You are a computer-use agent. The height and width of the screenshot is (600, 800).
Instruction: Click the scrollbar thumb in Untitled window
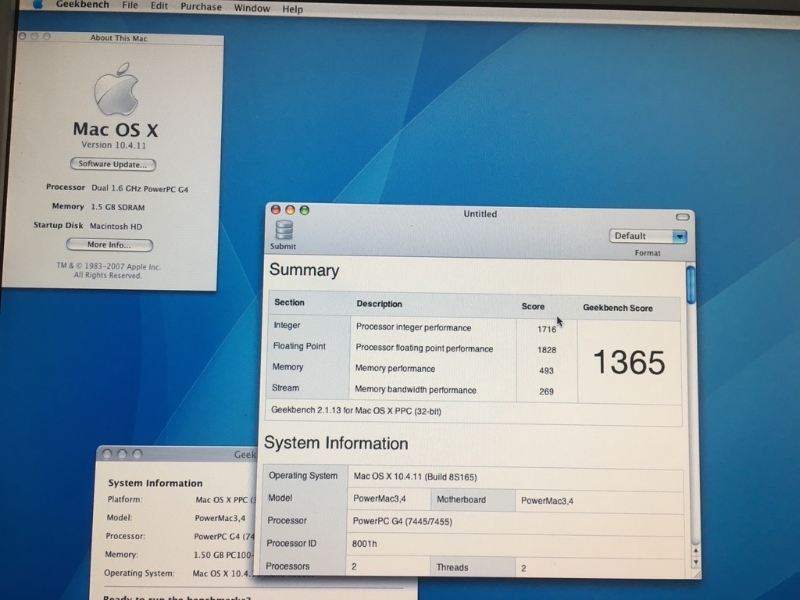click(690, 285)
